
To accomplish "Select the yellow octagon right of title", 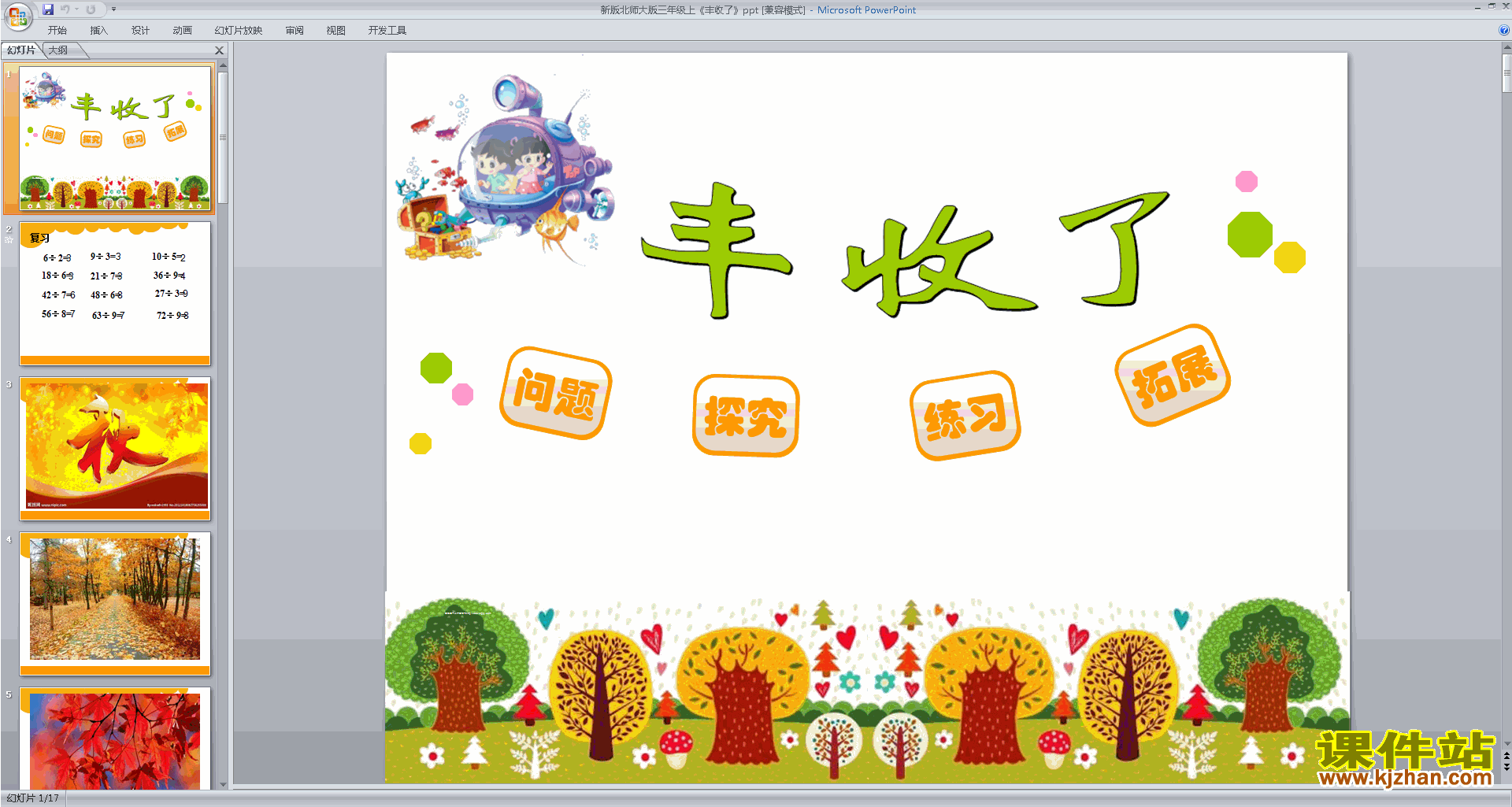I will pyautogui.click(x=1290, y=257).
